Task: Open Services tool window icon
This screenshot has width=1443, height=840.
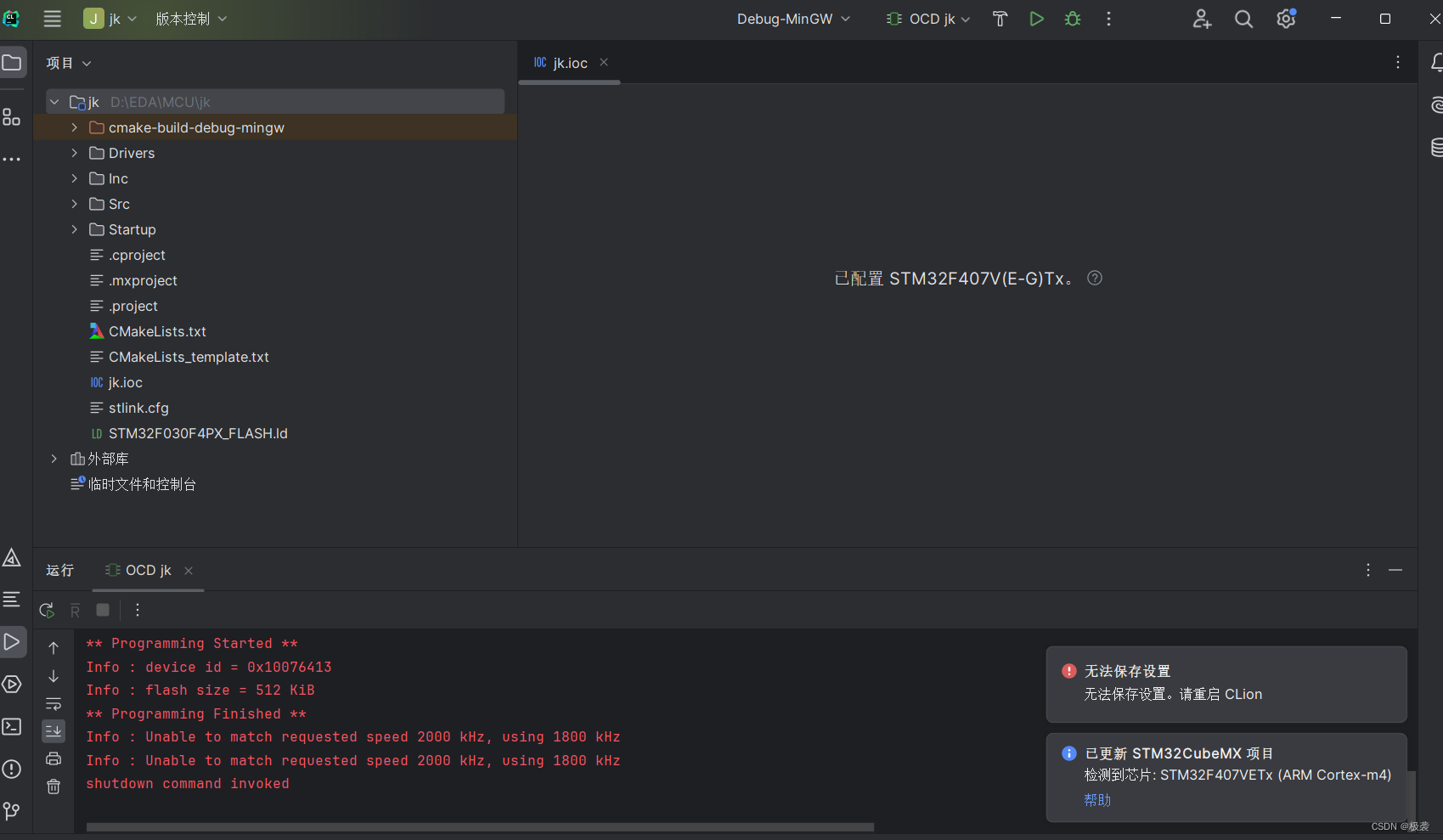Action: (12, 684)
